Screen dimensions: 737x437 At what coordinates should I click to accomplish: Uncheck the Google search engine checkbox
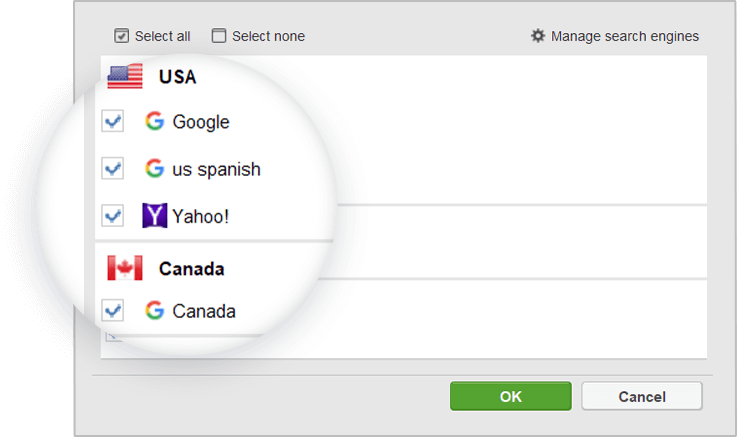[x=113, y=121]
